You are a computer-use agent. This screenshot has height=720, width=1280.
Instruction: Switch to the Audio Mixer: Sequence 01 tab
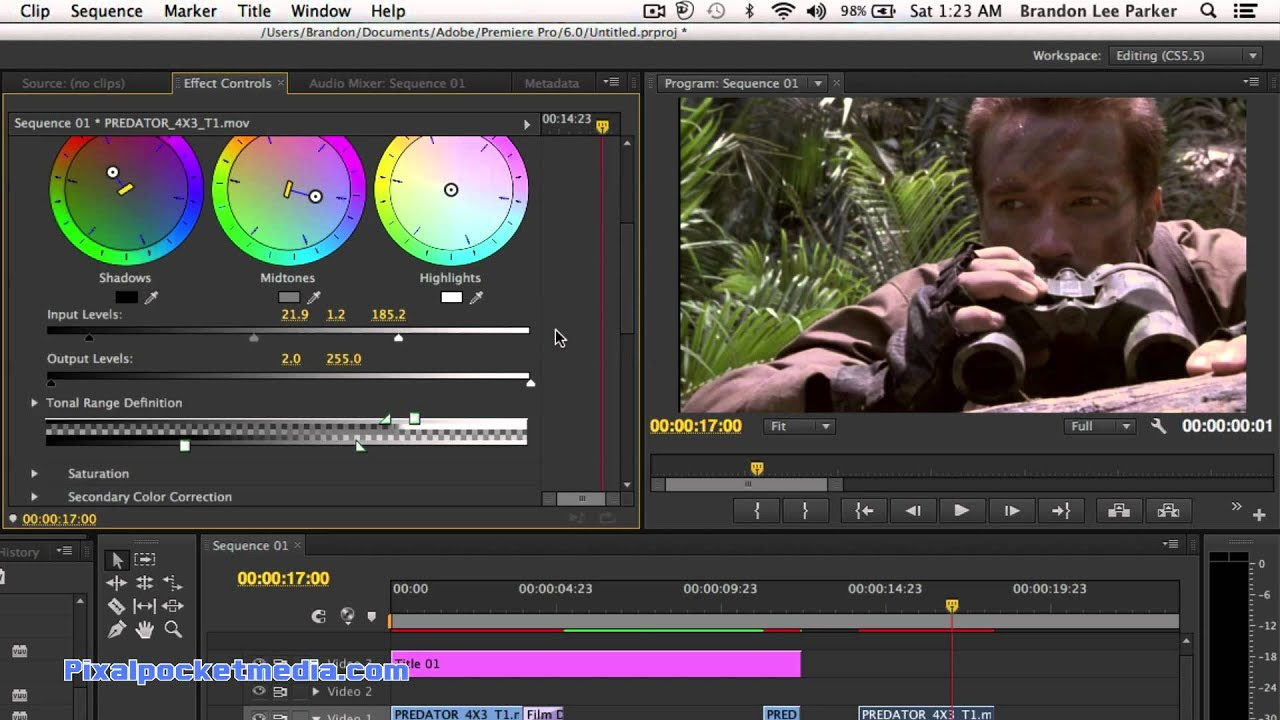click(386, 83)
